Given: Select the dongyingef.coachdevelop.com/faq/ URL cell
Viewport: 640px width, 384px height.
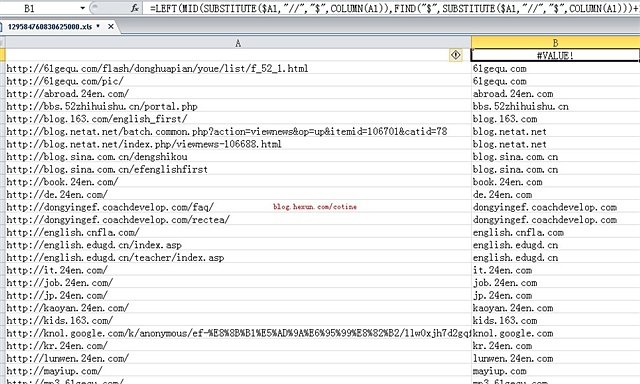Looking at the screenshot, I should click(x=238, y=207).
